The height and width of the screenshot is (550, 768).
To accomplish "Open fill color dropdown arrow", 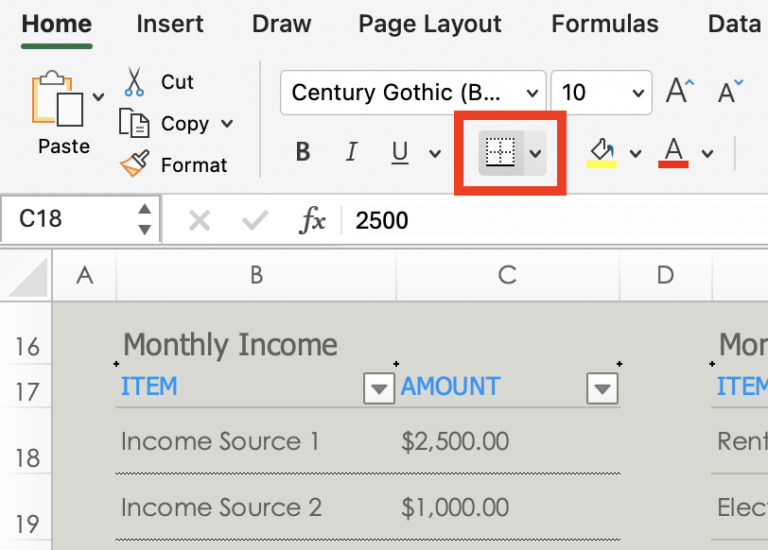I will [x=635, y=154].
